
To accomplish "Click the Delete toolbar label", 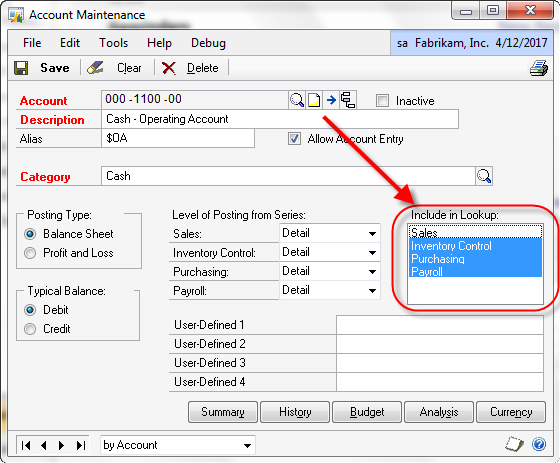I will 202,68.
